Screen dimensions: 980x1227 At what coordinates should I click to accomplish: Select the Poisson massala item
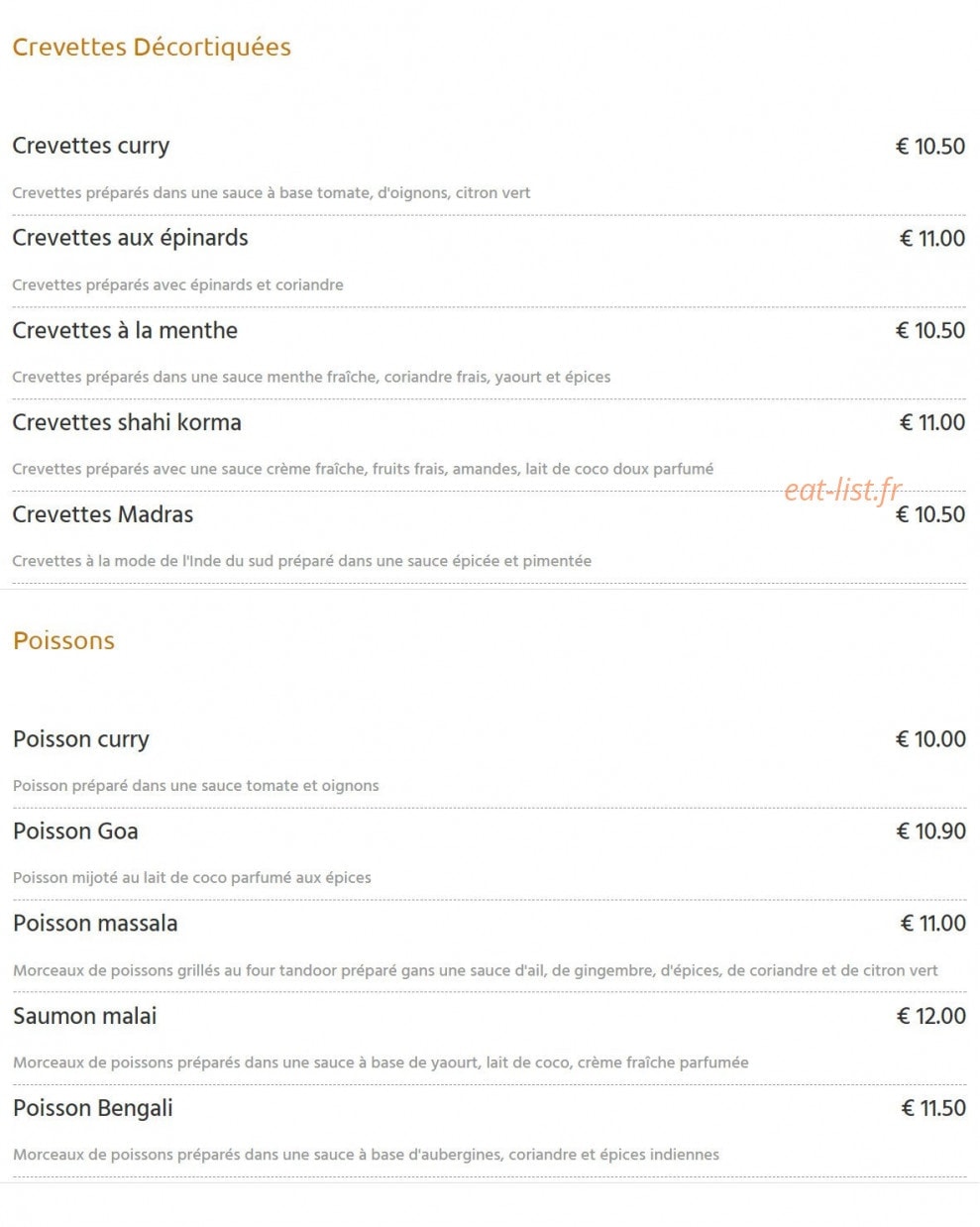95,924
